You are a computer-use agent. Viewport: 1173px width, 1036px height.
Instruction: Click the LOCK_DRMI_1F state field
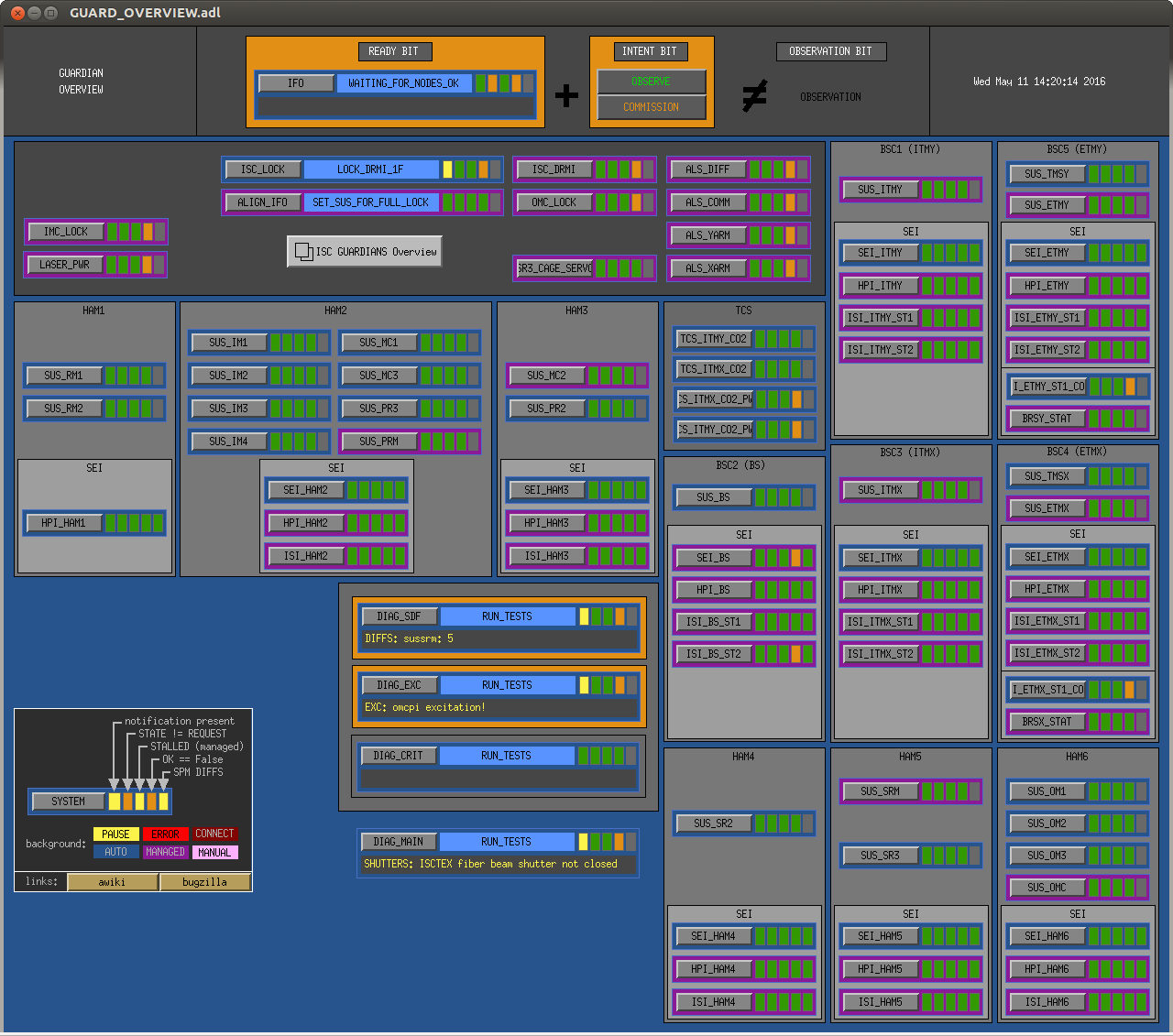(x=371, y=169)
